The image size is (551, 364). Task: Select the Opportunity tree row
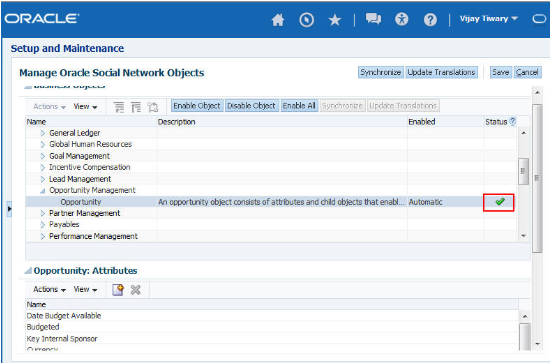[271, 202]
